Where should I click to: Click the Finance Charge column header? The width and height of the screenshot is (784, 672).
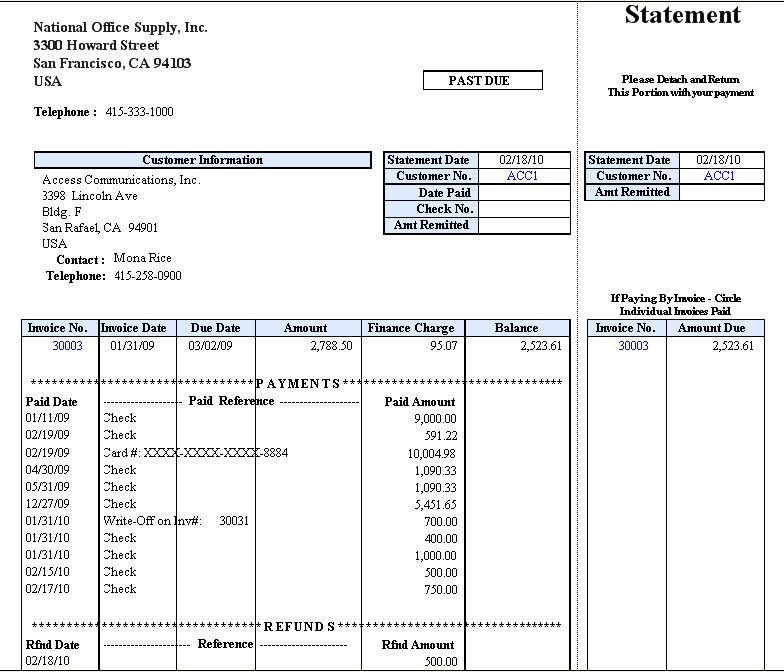pos(410,328)
